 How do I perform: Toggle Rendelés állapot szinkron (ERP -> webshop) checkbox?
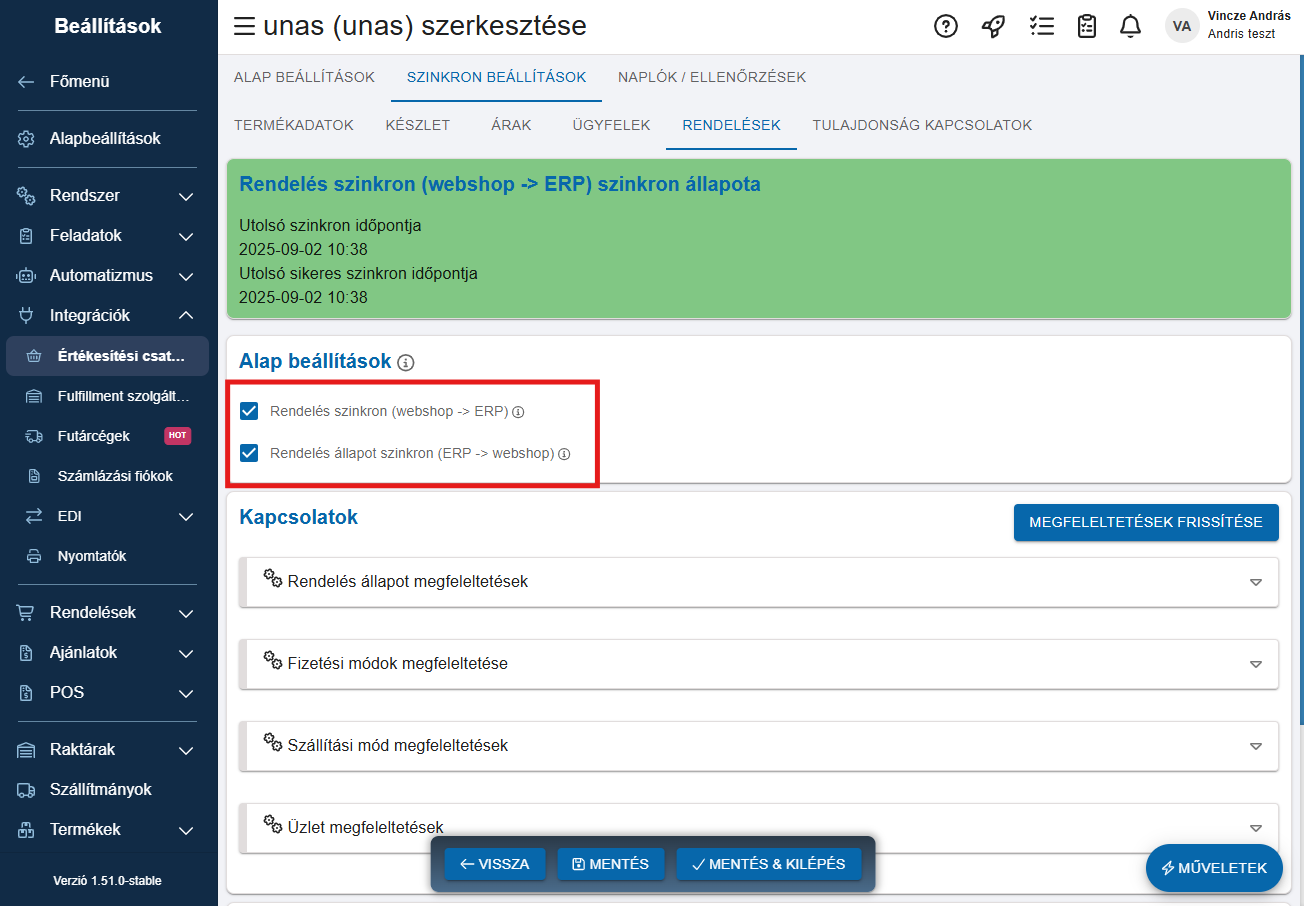tap(250, 453)
